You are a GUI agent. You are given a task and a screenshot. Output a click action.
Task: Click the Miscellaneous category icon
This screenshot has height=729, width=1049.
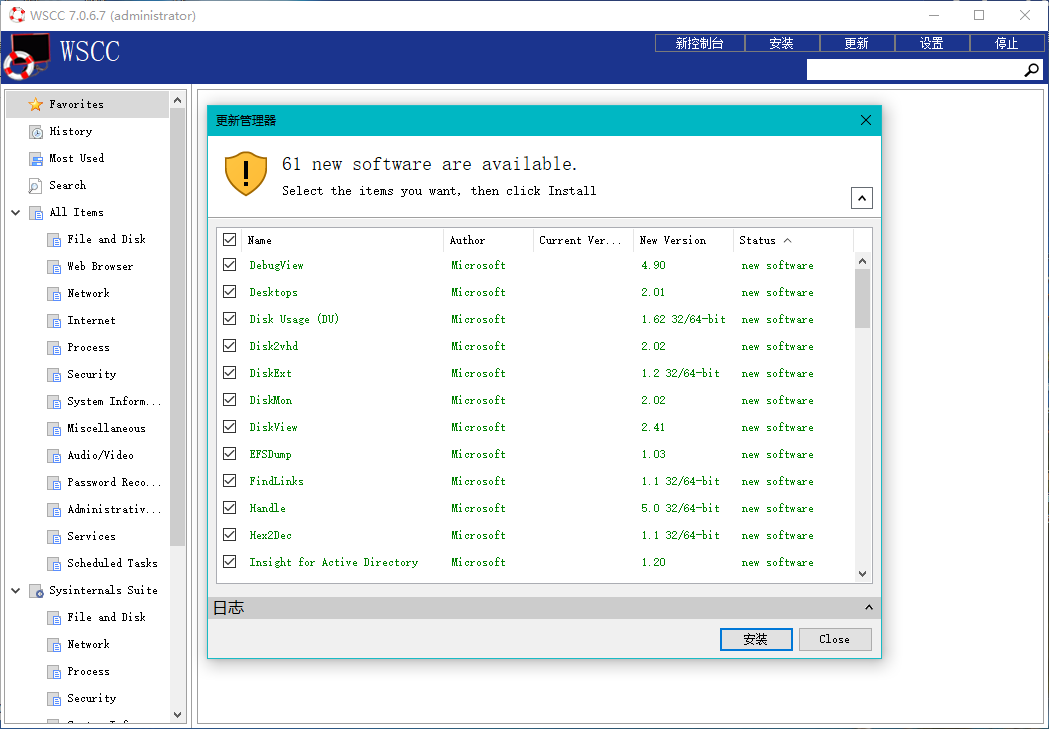pos(54,429)
